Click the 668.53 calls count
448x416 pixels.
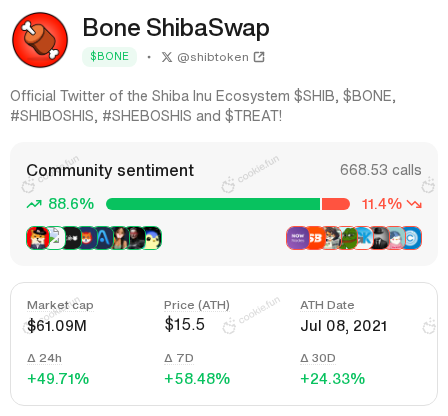click(x=380, y=170)
